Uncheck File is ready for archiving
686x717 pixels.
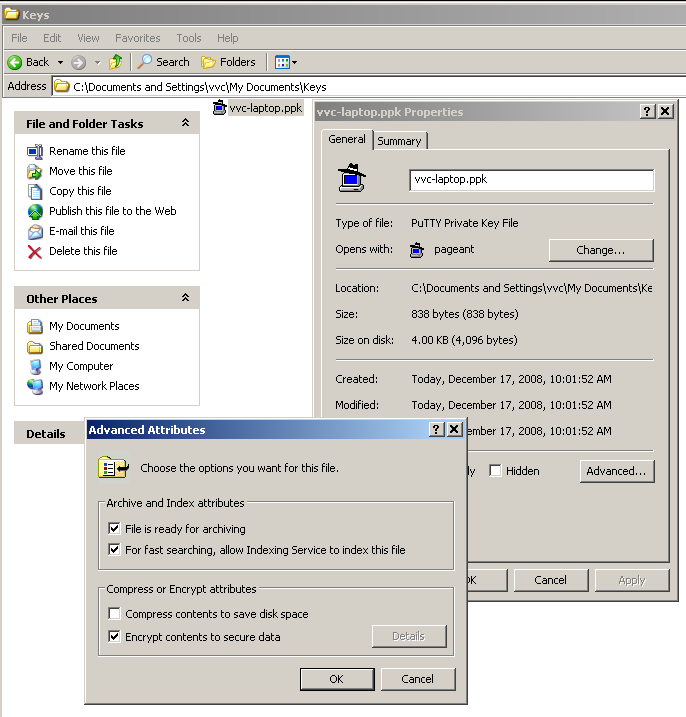pos(114,529)
